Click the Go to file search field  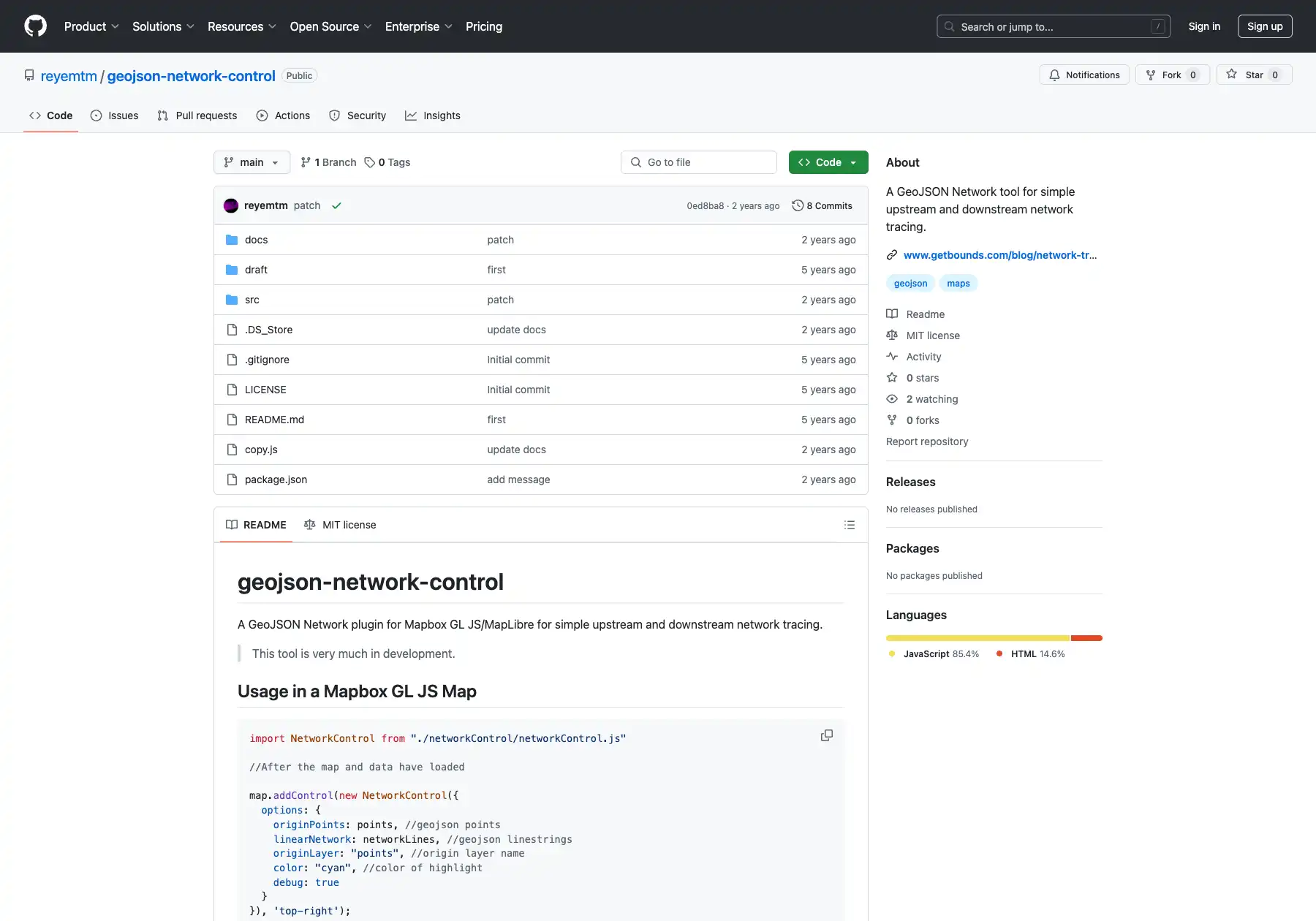[698, 162]
